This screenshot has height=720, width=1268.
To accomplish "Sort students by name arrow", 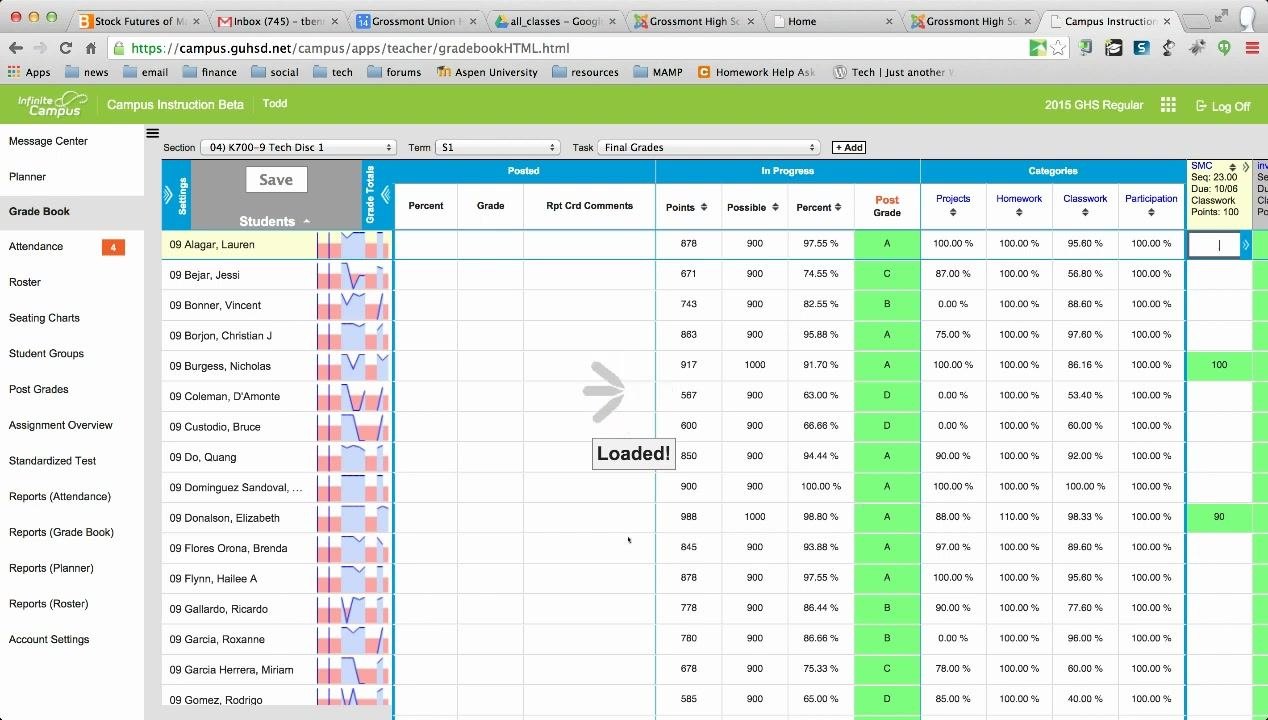I will [x=306, y=222].
